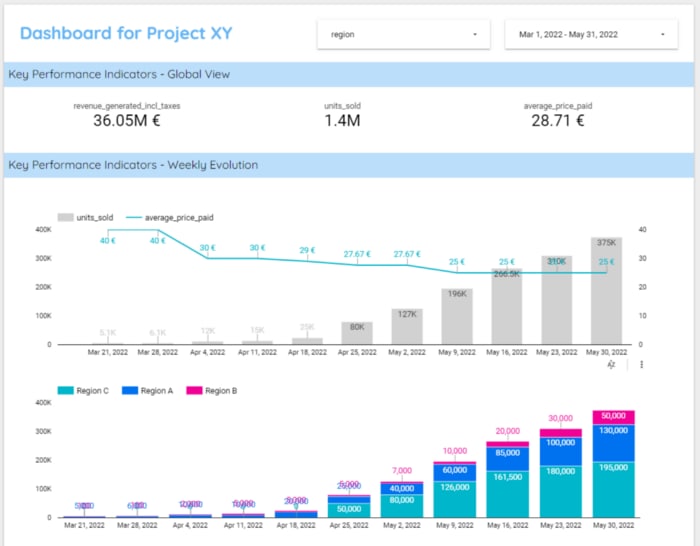Click the 266.5K bar label for May 16
The height and width of the screenshot is (546, 700).
pyautogui.click(x=507, y=274)
